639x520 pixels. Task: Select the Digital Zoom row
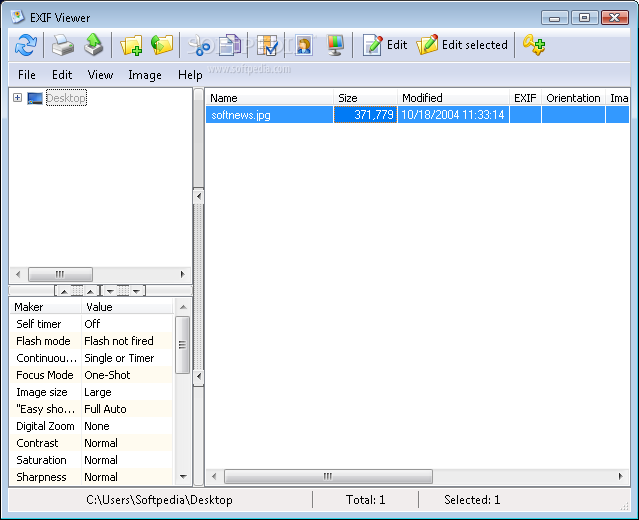pyautogui.click(x=92, y=426)
